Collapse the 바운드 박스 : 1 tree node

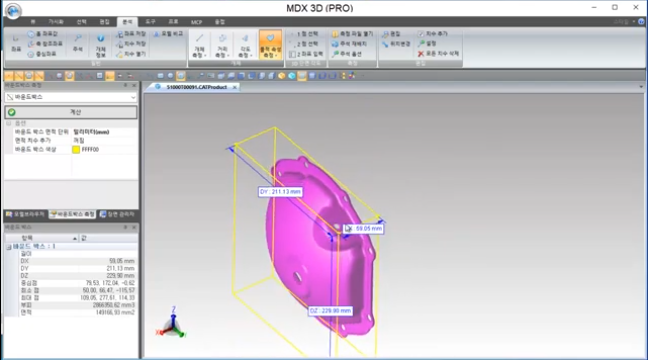[9, 246]
